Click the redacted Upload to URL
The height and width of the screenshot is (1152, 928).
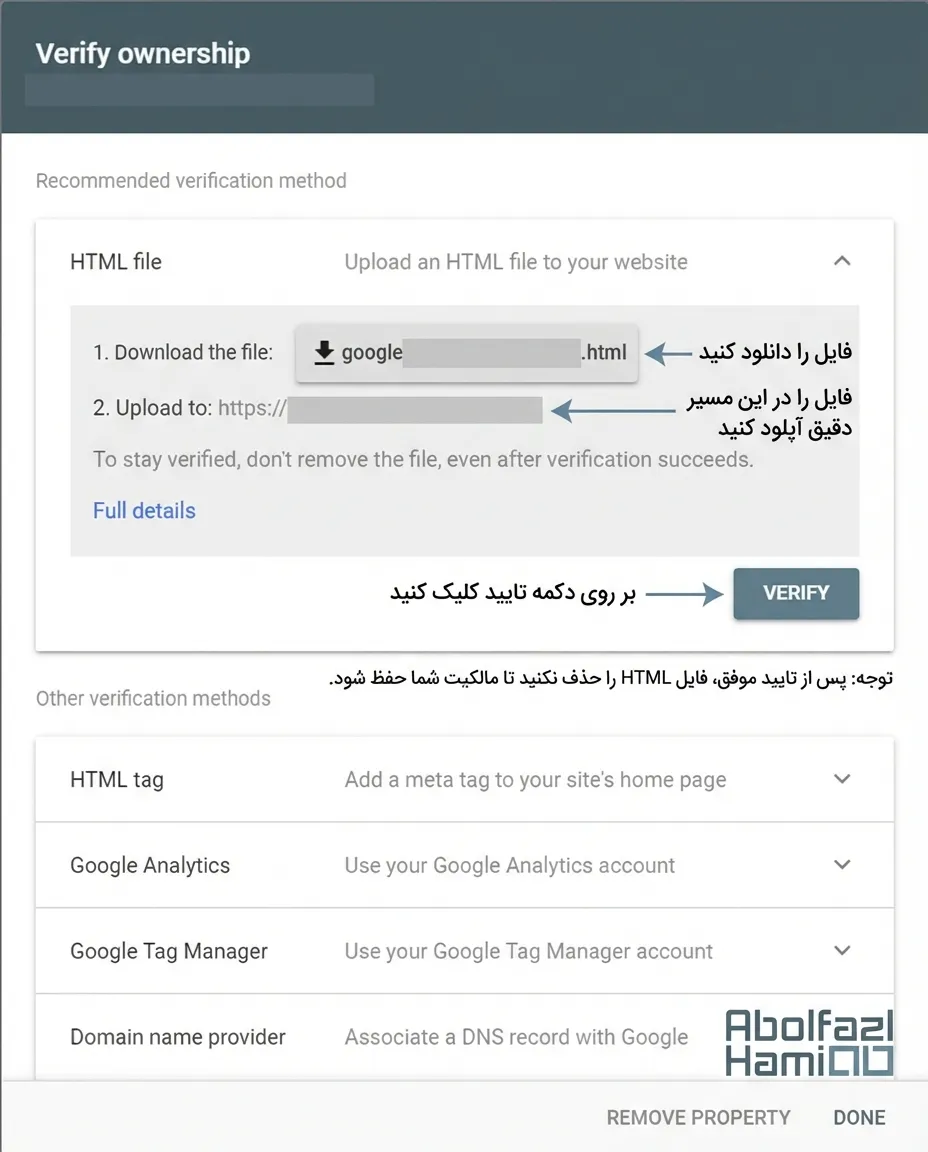pos(414,410)
